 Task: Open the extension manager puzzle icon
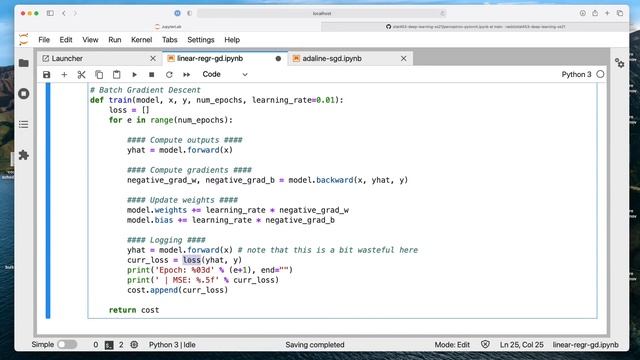click(x=24, y=155)
